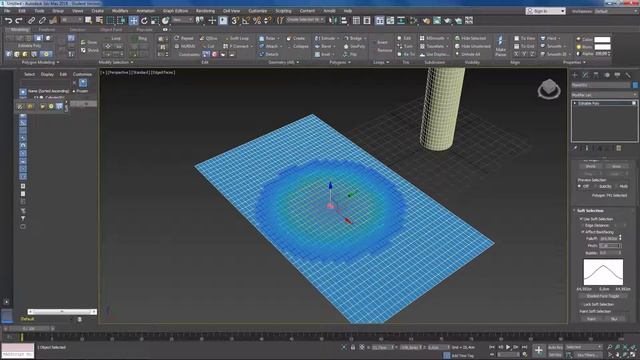Expand the Modify Selection panel arrow
This screenshot has width=640, height=360.
pos(132,62)
